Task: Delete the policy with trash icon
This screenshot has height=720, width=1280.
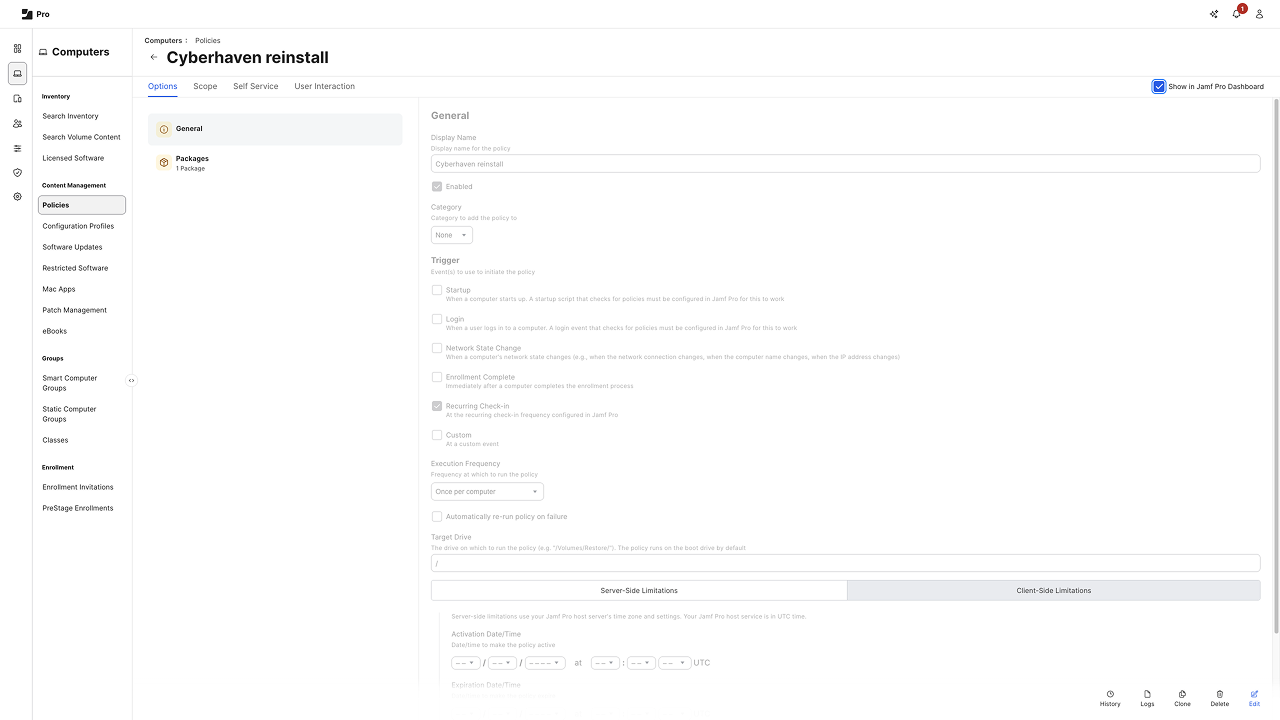Action: click(x=1219, y=698)
